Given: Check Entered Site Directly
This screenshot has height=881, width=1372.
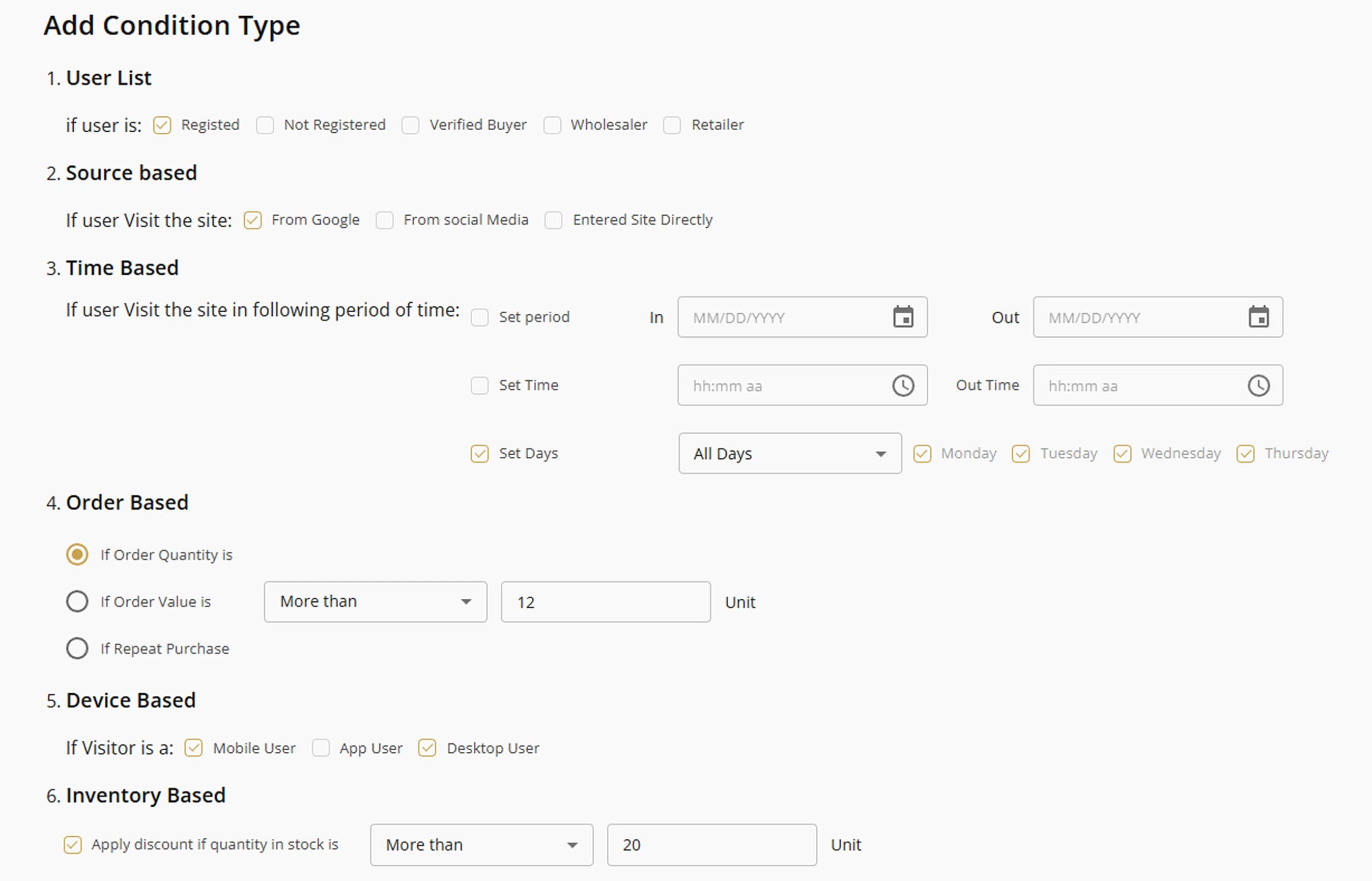Looking at the screenshot, I should (x=554, y=220).
